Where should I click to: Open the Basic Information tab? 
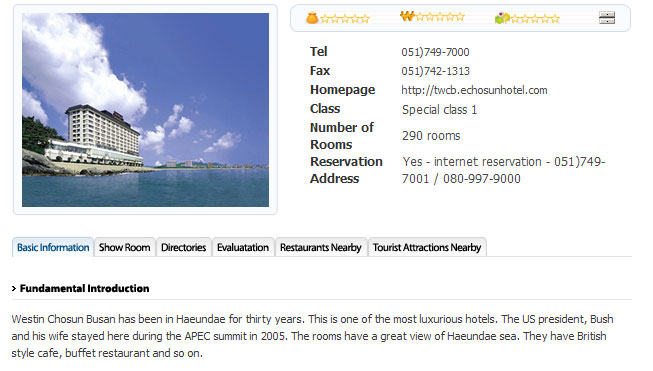(53, 247)
